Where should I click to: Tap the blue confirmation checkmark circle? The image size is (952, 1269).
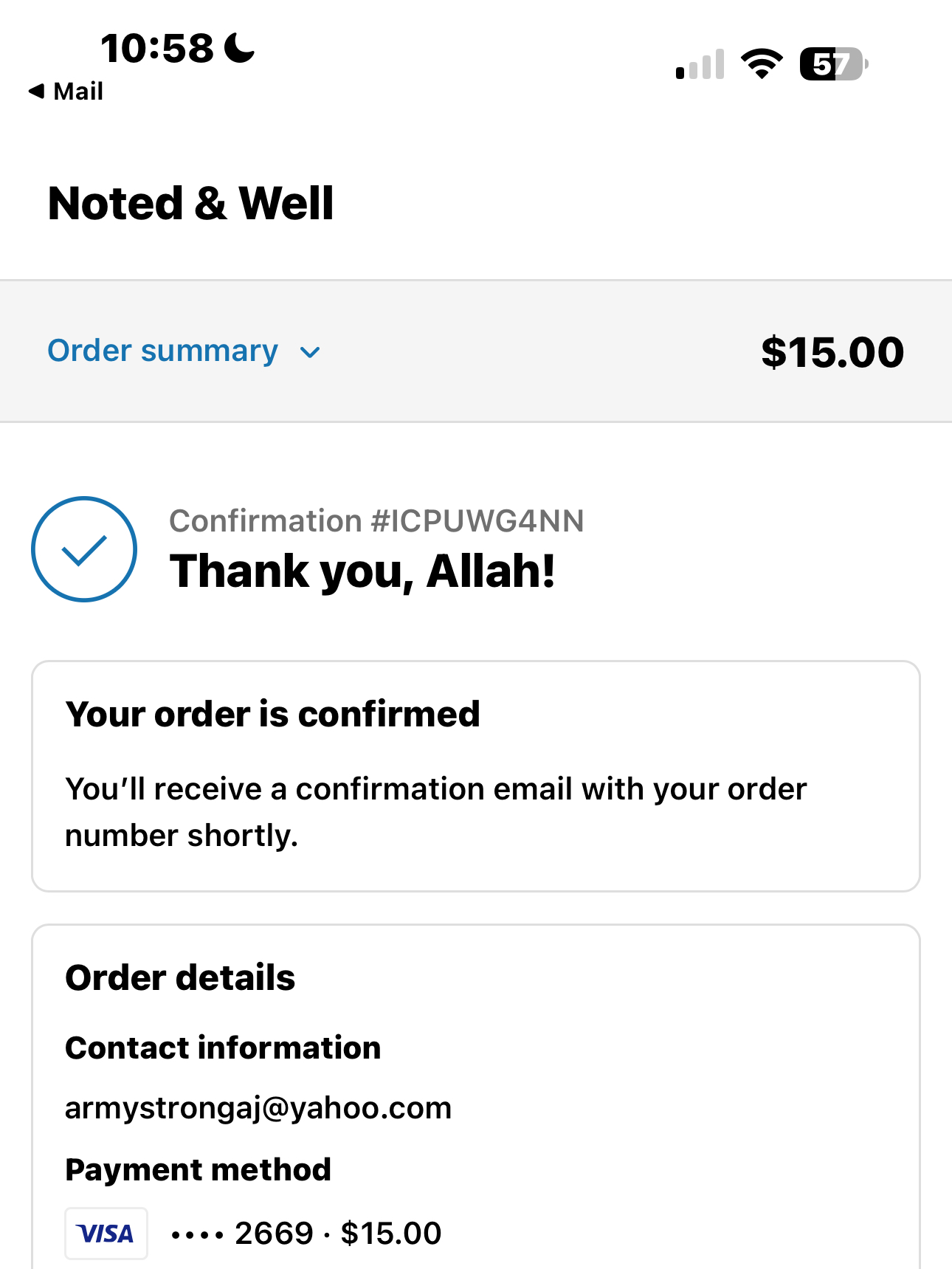[x=84, y=548]
